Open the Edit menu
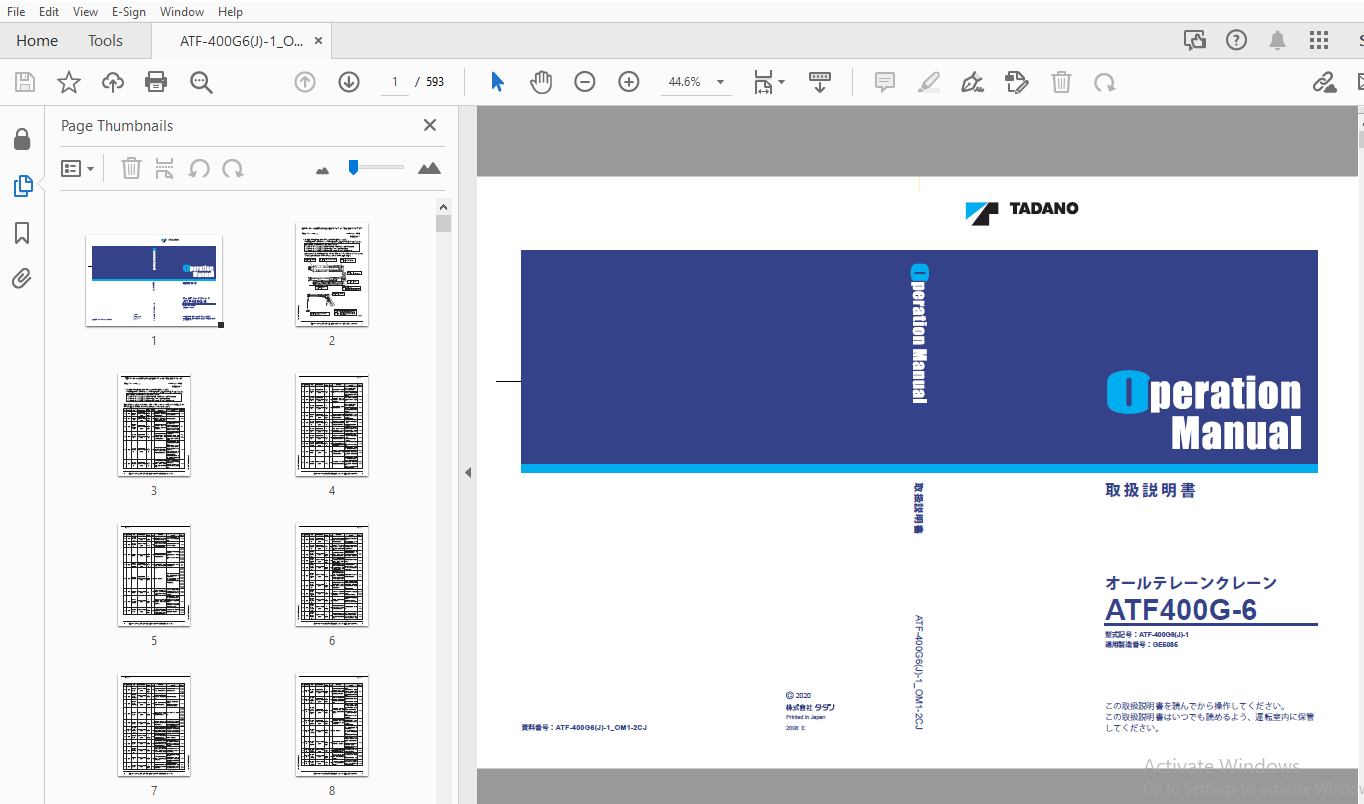 (48, 11)
